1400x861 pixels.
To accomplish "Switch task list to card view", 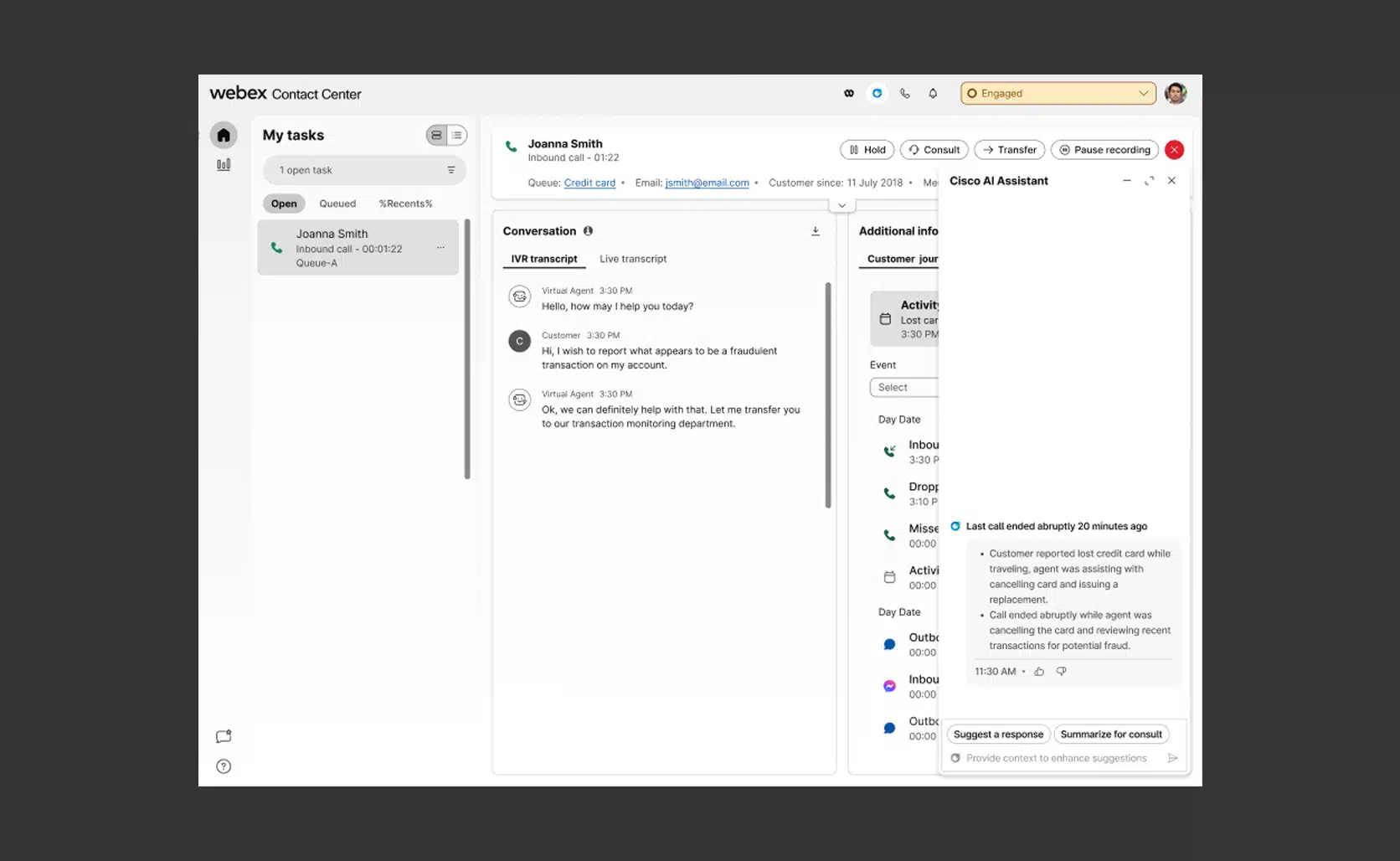I will tap(437, 135).
